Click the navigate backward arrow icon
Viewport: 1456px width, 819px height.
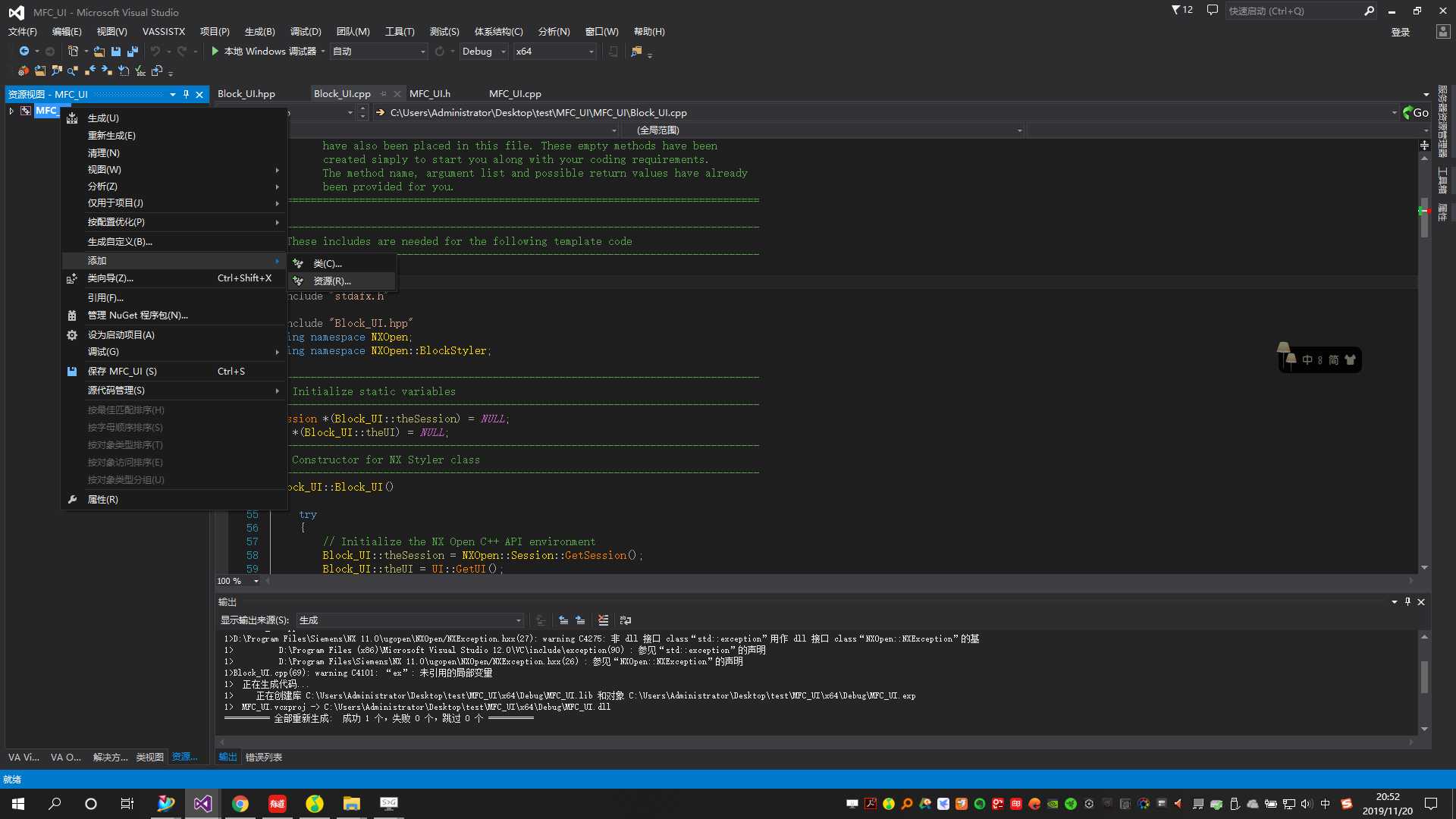(24, 51)
